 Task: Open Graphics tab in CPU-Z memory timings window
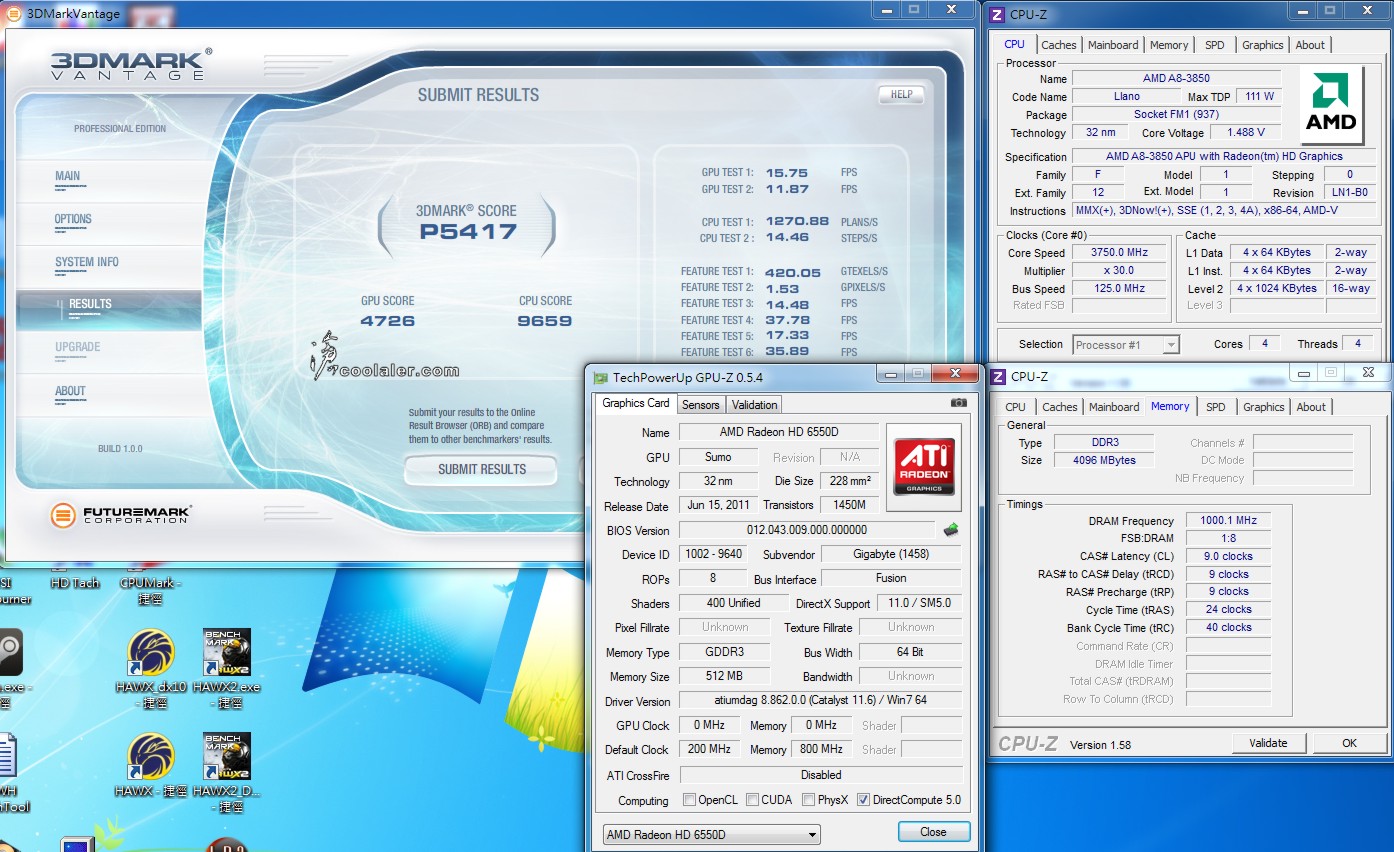[1263, 407]
